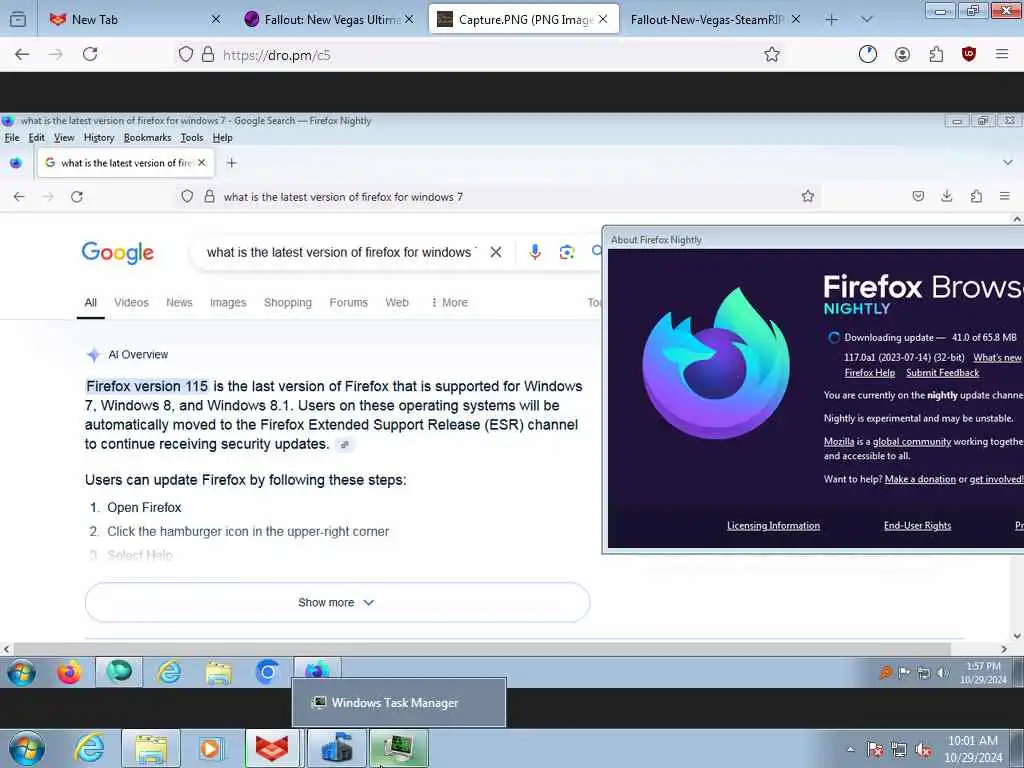Open a new tab in outer browser
This screenshot has height=768, width=1024.
(831, 20)
